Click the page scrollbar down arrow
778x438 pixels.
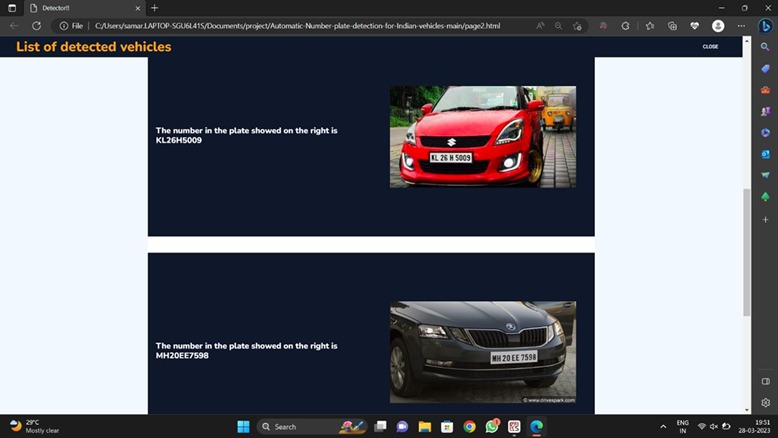click(x=747, y=410)
